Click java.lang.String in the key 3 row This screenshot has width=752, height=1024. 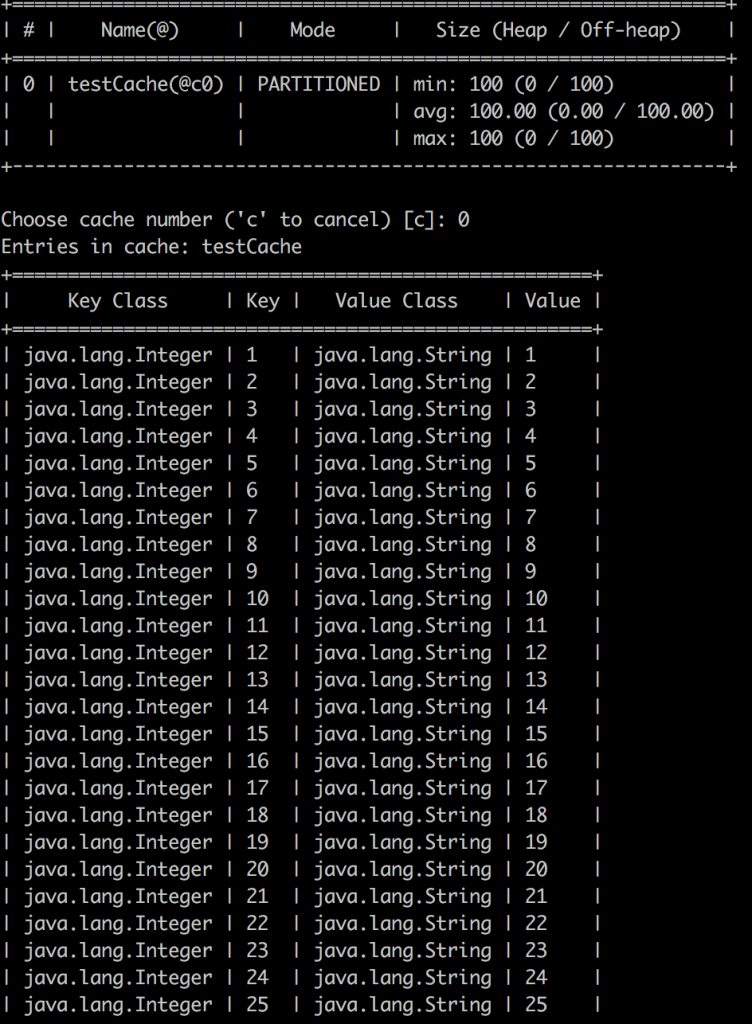coord(402,409)
